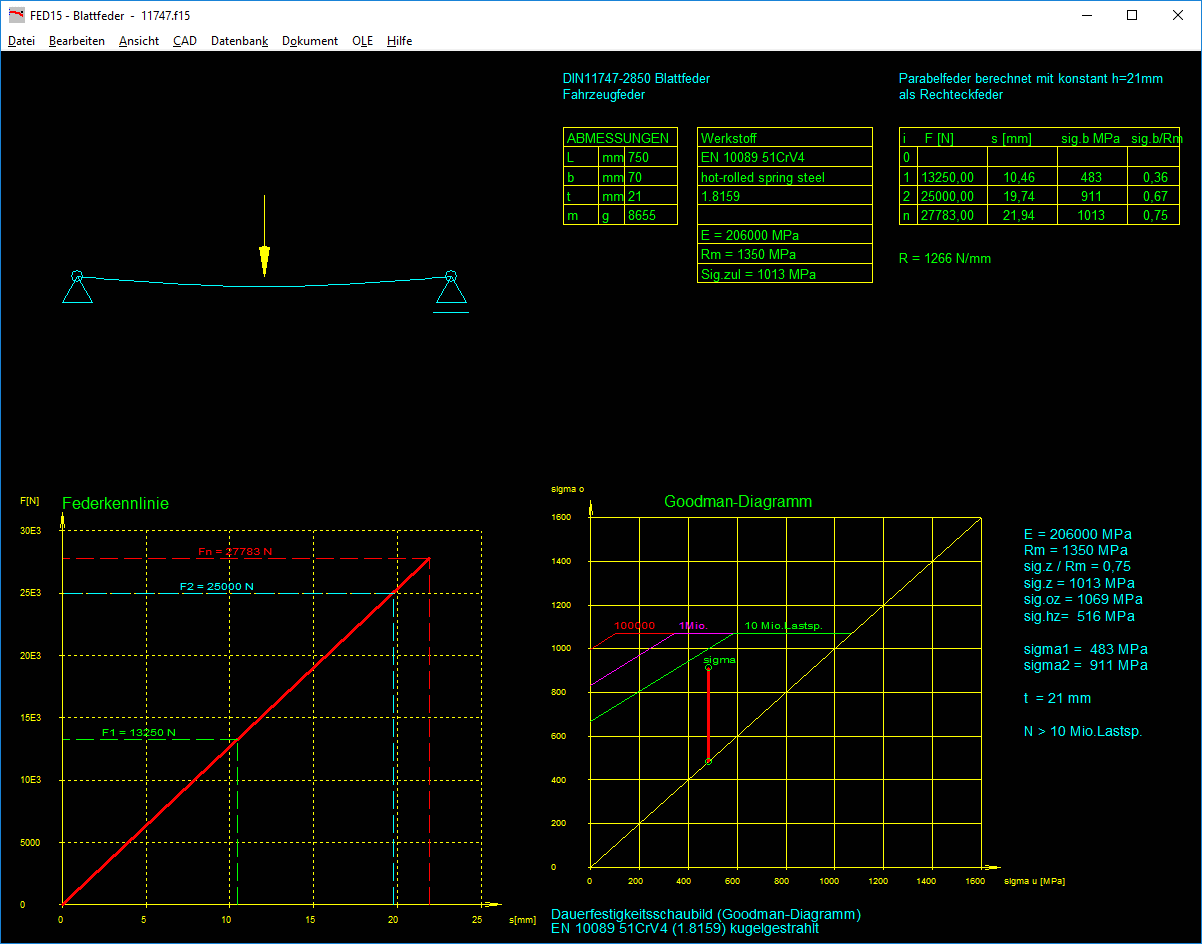
Task: Click the right roller support symbol
Action: click(x=451, y=290)
